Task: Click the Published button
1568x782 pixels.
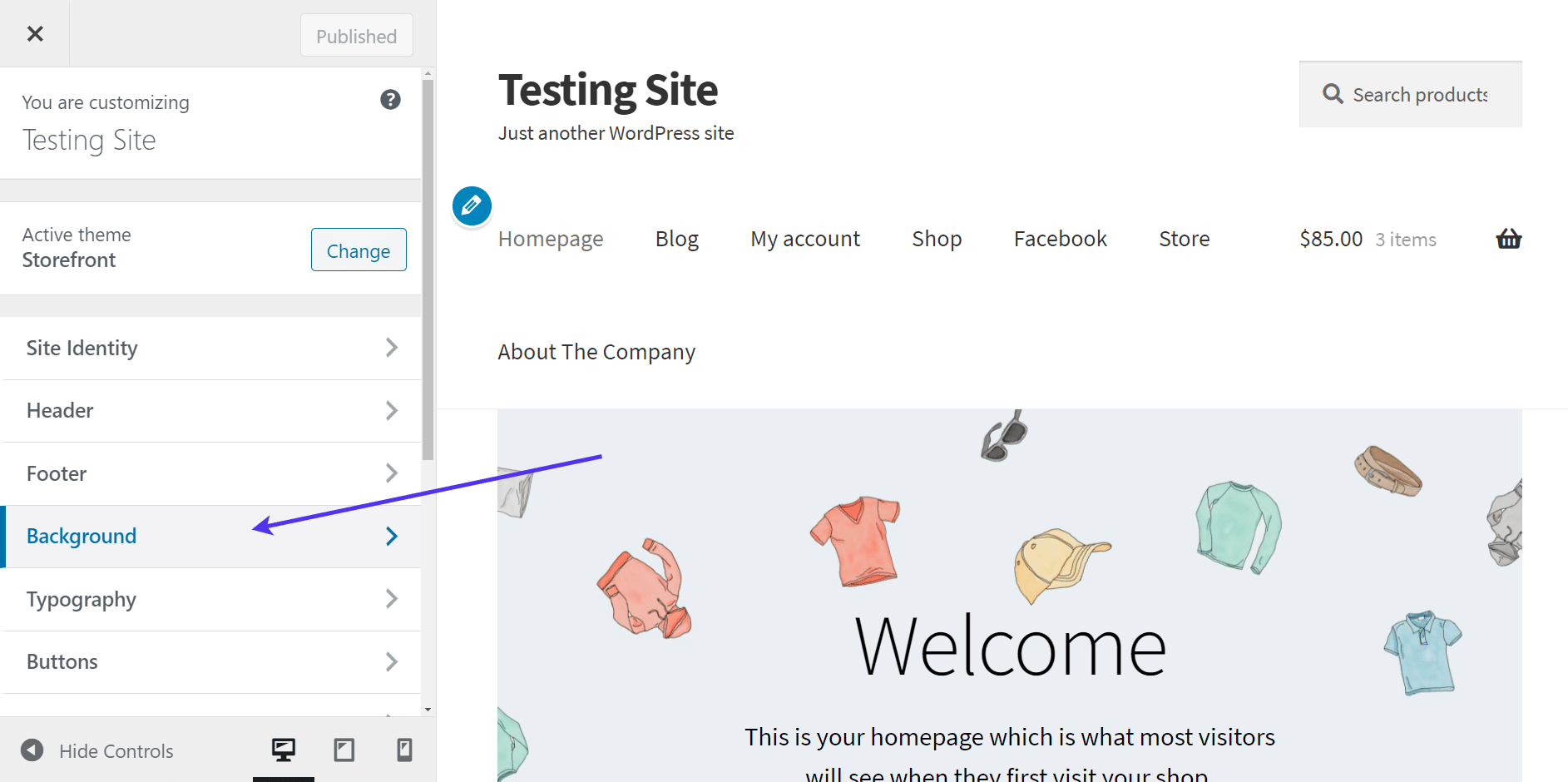Action: coord(356,36)
